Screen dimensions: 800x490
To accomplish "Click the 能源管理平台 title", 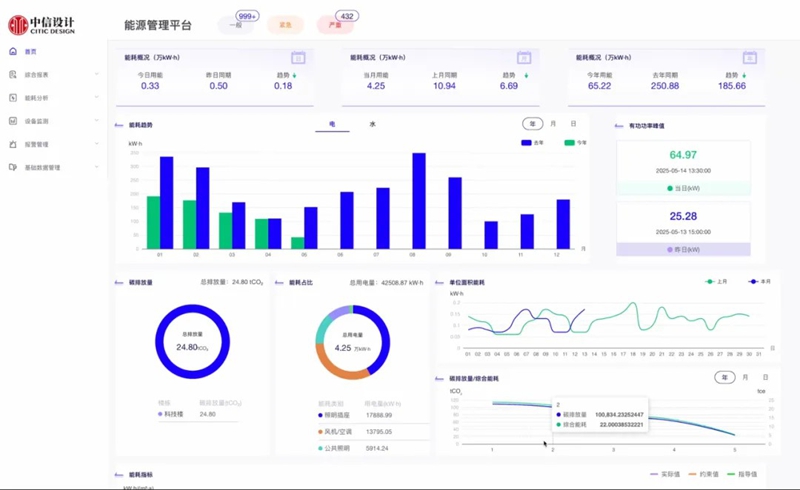I will 158,25.
